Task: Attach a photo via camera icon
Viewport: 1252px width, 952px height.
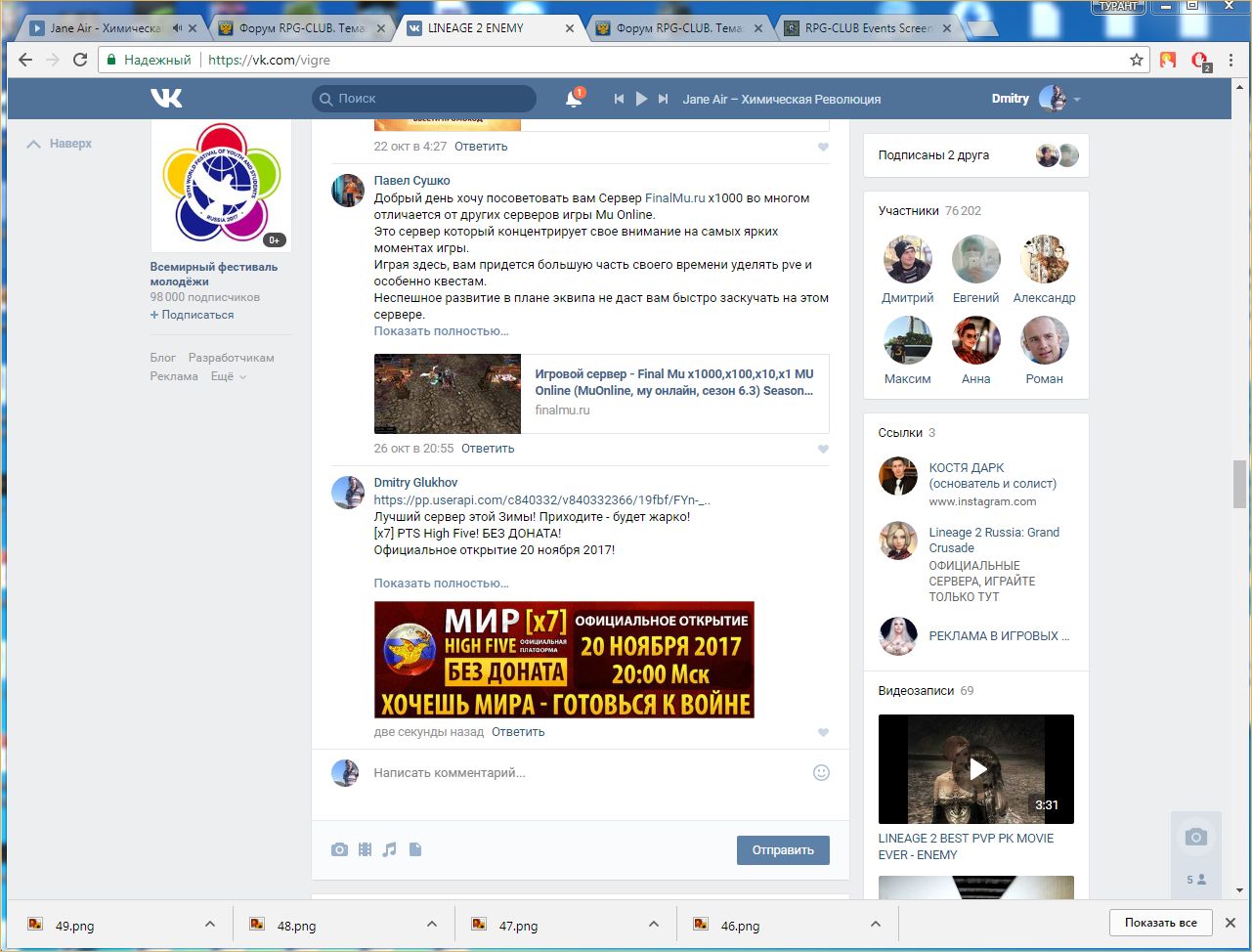Action: click(x=339, y=849)
